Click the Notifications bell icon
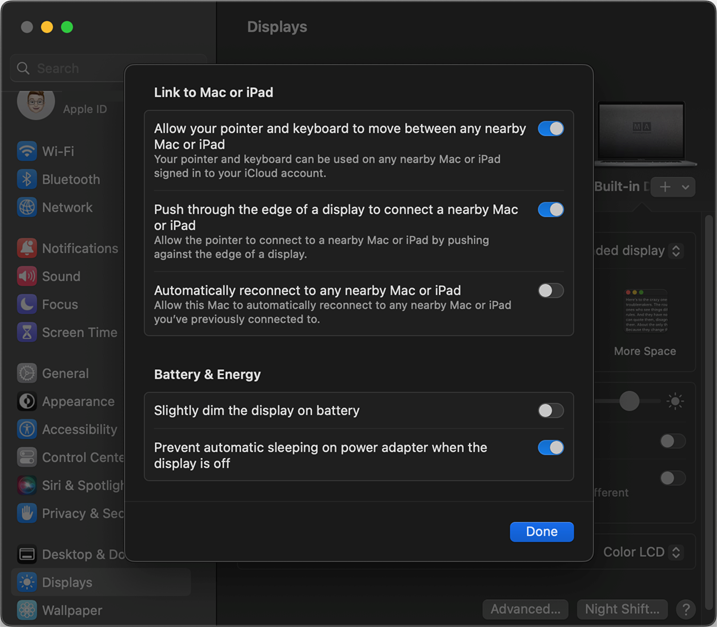This screenshot has width=717, height=627. (27, 248)
